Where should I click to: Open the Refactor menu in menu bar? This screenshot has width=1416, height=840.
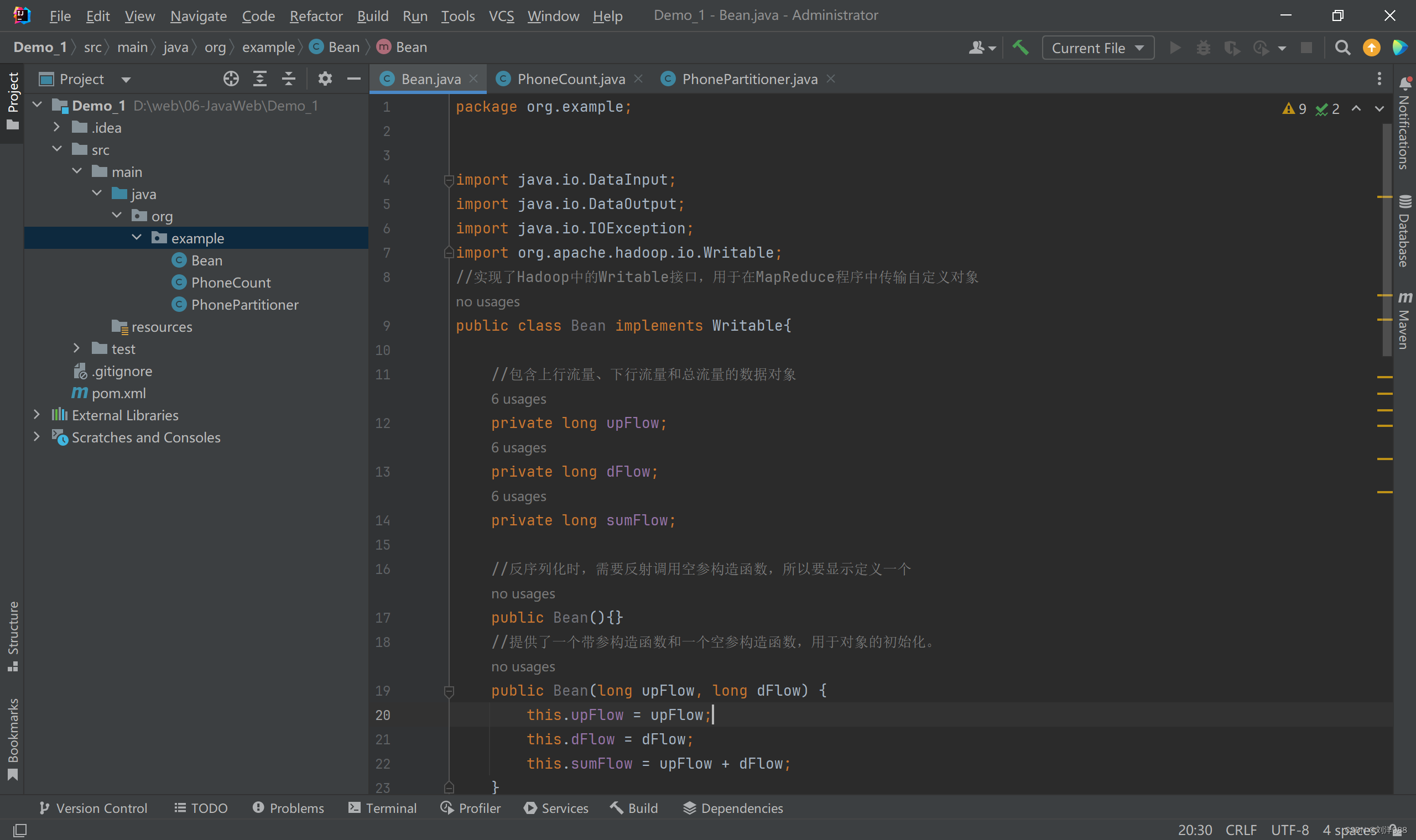[x=314, y=14]
